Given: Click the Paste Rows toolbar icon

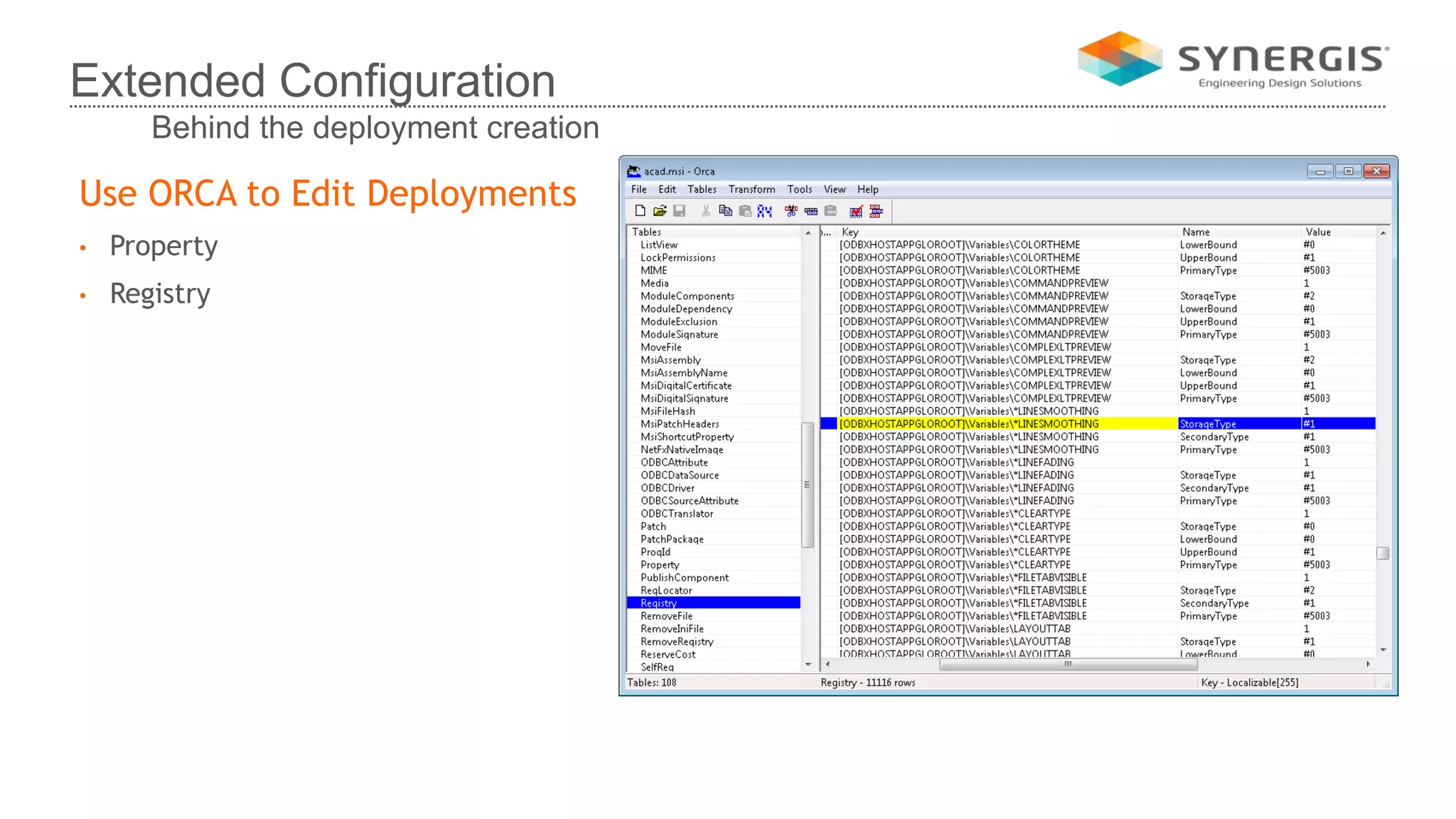Looking at the screenshot, I should pyautogui.click(x=830, y=211).
